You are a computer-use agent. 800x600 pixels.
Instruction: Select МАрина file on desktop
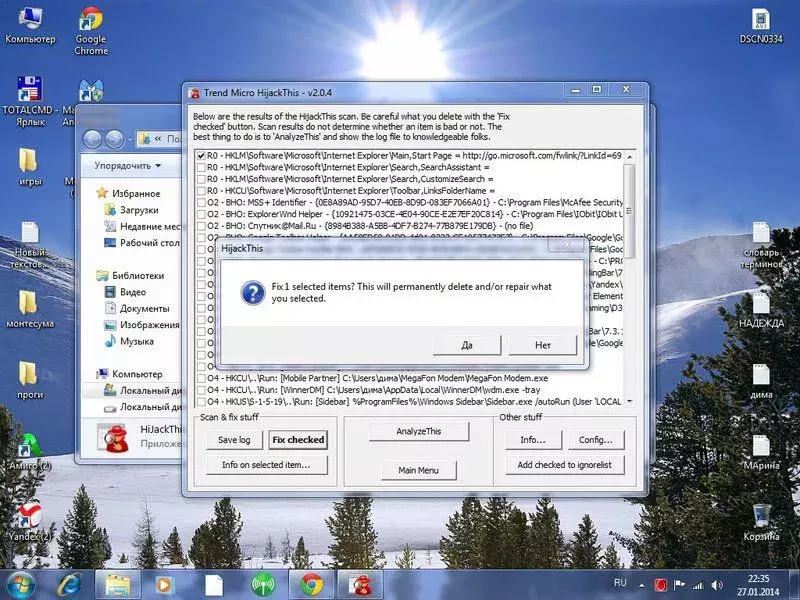coord(761,452)
